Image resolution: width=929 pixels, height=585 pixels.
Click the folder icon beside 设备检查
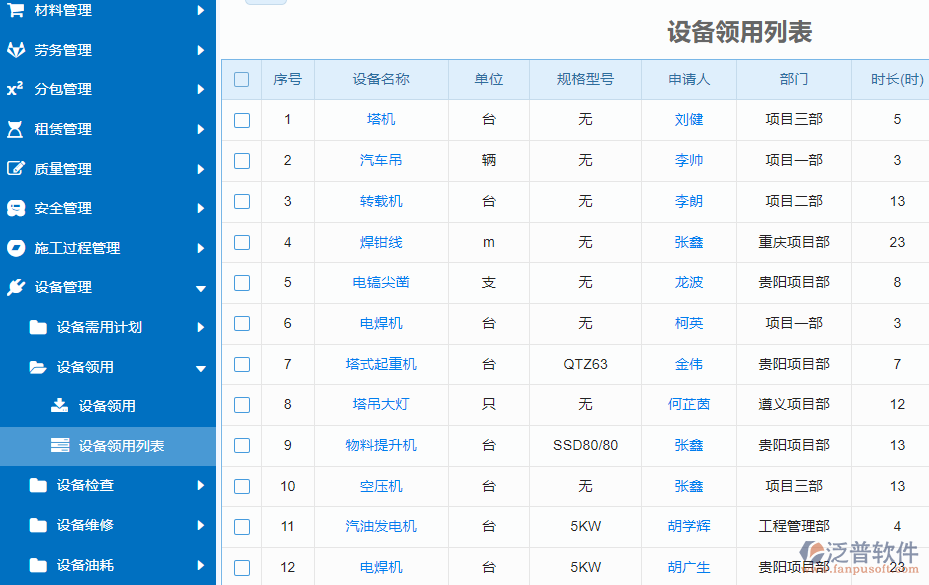(38, 486)
